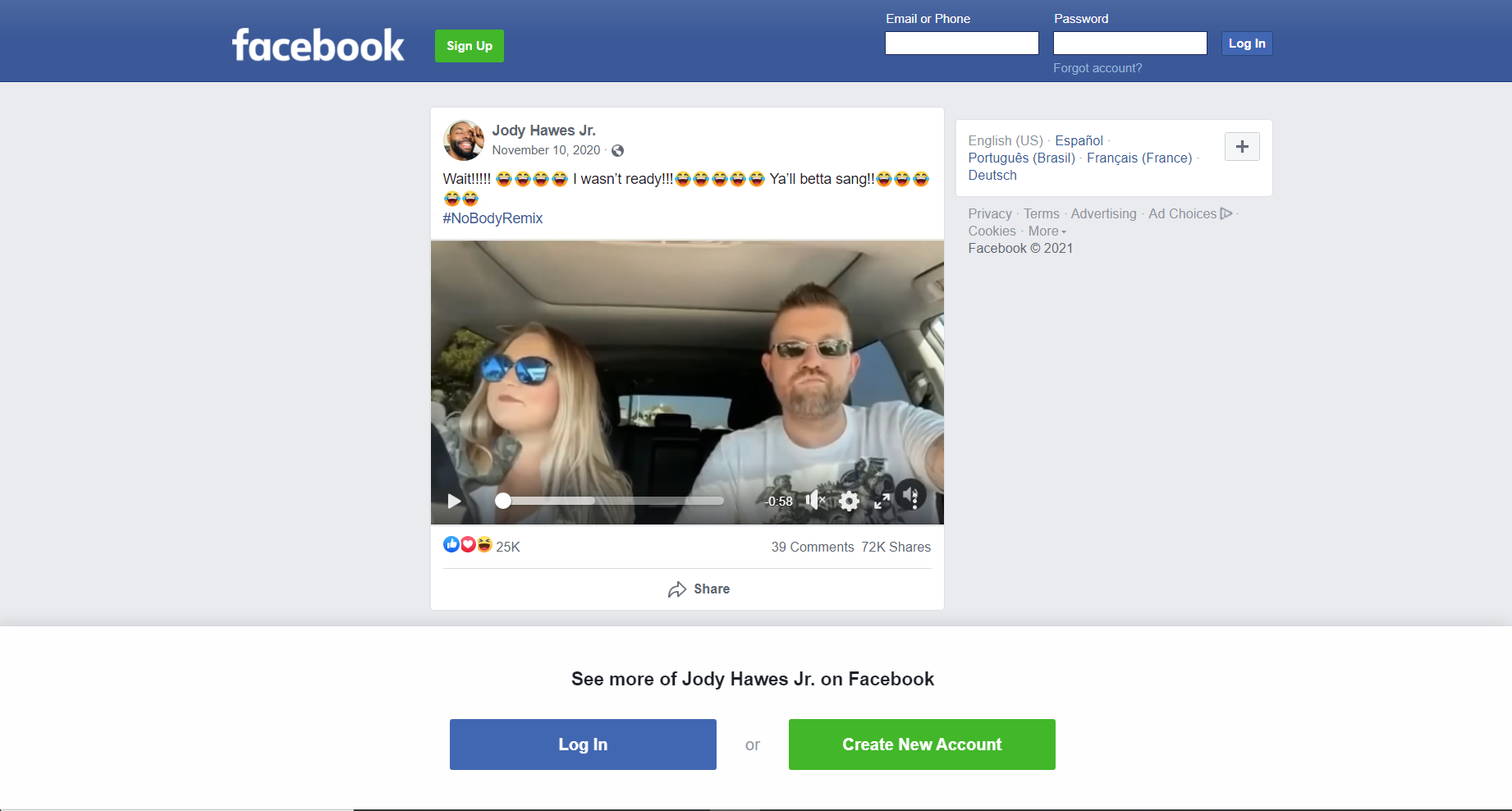Focus the Password input field
This screenshot has width=1512, height=811.
pyautogui.click(x=1129, y=44)
